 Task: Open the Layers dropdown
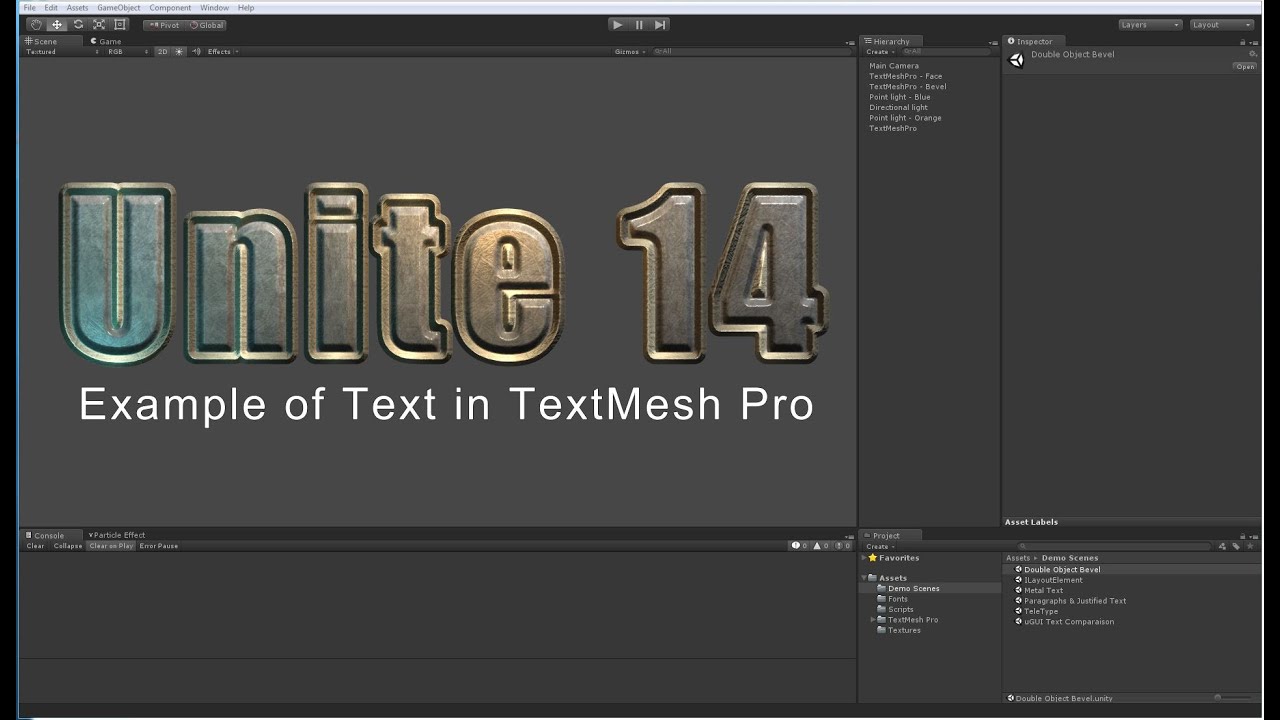[1150, 25]
